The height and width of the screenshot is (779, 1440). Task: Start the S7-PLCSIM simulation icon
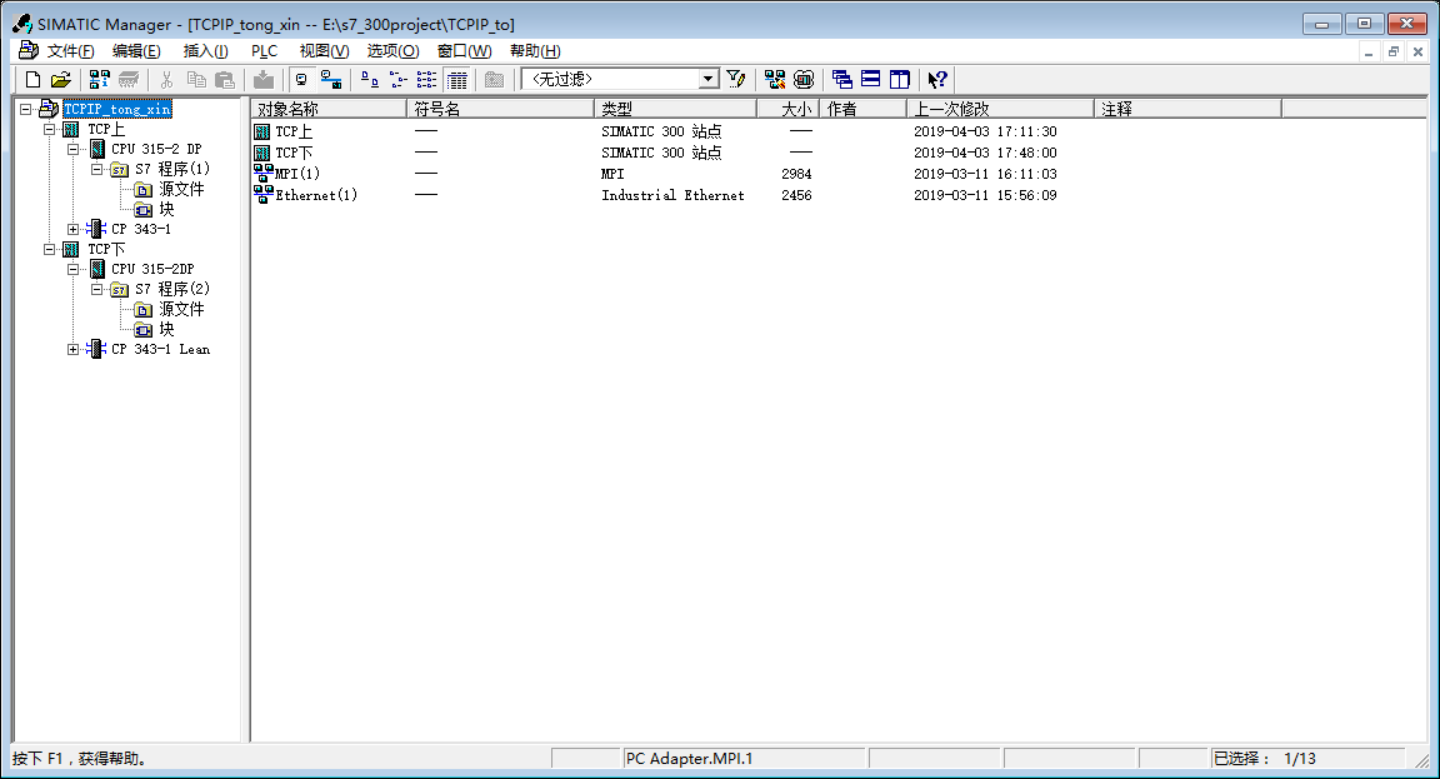pyautogui.click(x=803, y=79)
